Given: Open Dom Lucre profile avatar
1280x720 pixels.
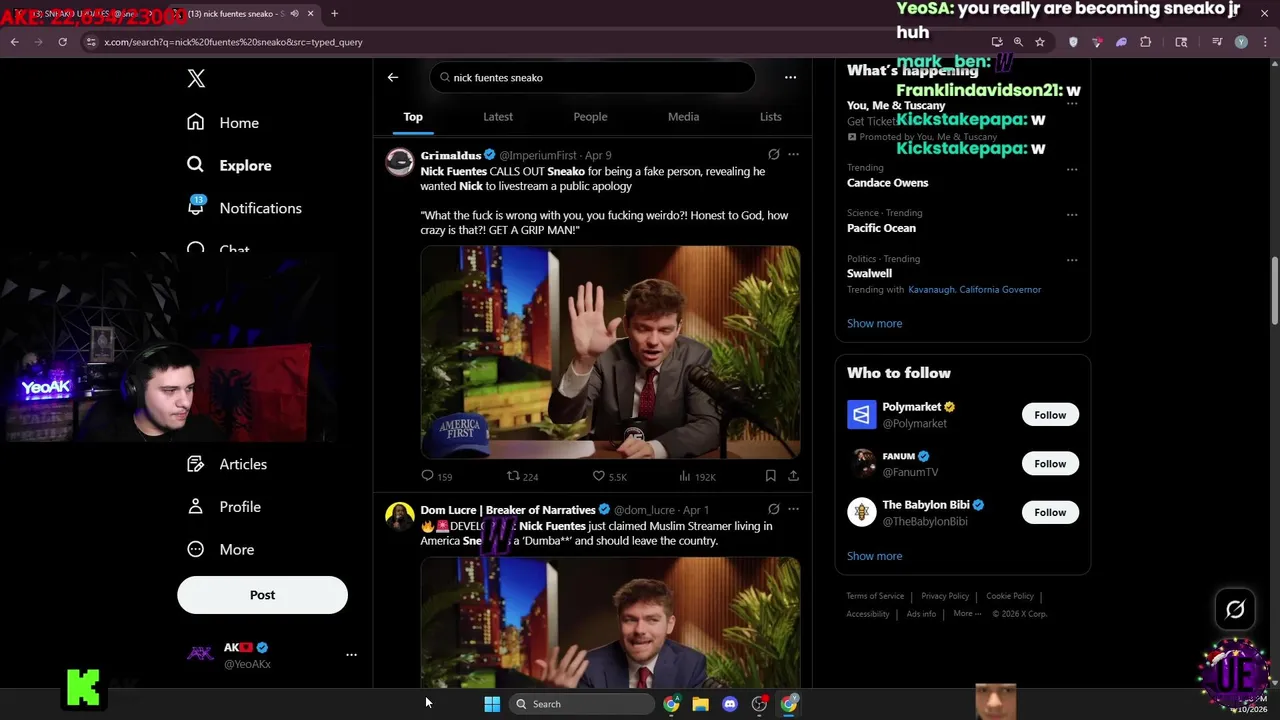Looking at the screenshot, I should click(x=400, y=517).
